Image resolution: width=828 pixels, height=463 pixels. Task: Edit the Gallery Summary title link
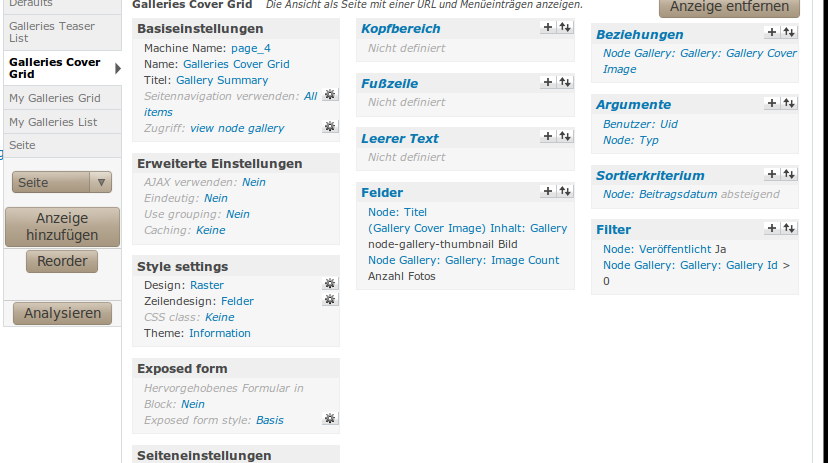222,80
